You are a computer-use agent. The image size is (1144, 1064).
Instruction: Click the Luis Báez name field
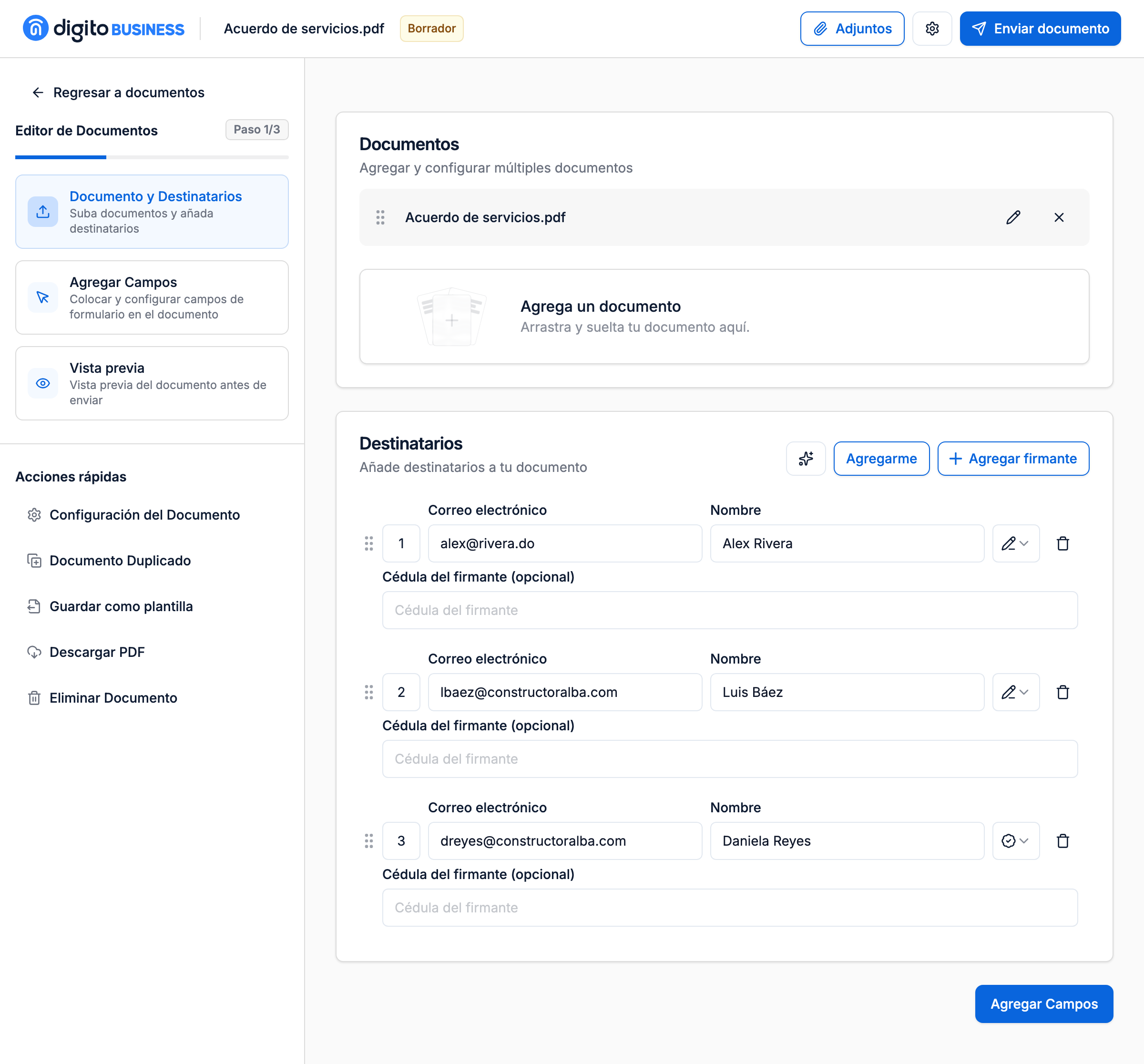847,692
